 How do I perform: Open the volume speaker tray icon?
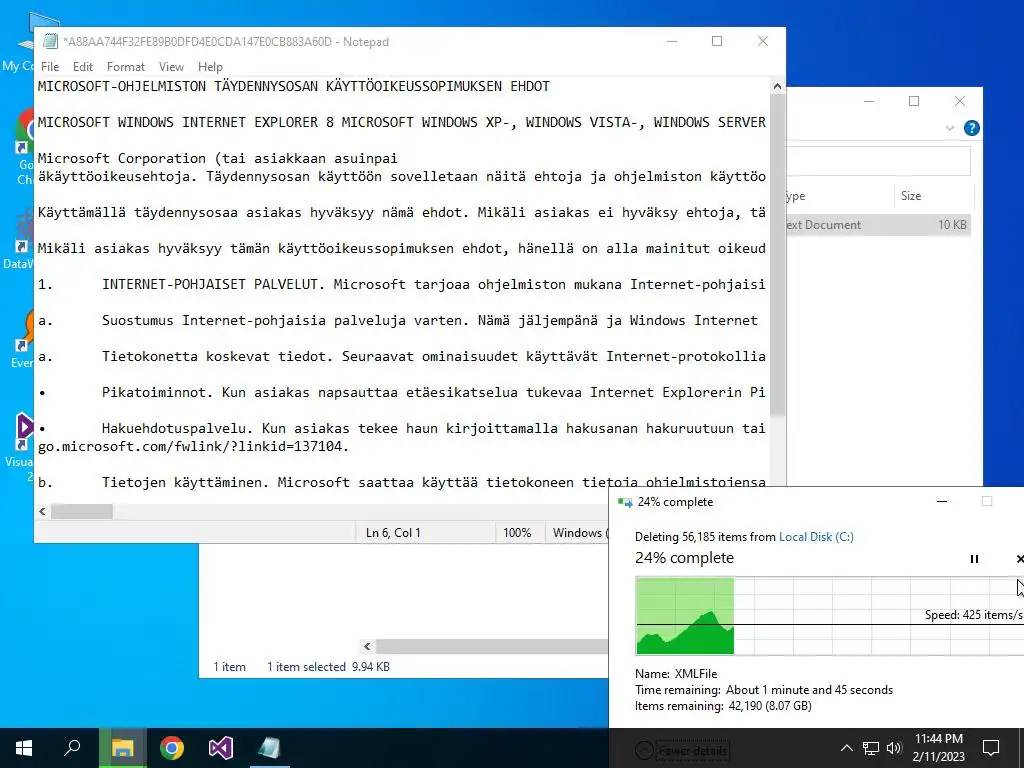pyautogui.click(x=894, y=748)
